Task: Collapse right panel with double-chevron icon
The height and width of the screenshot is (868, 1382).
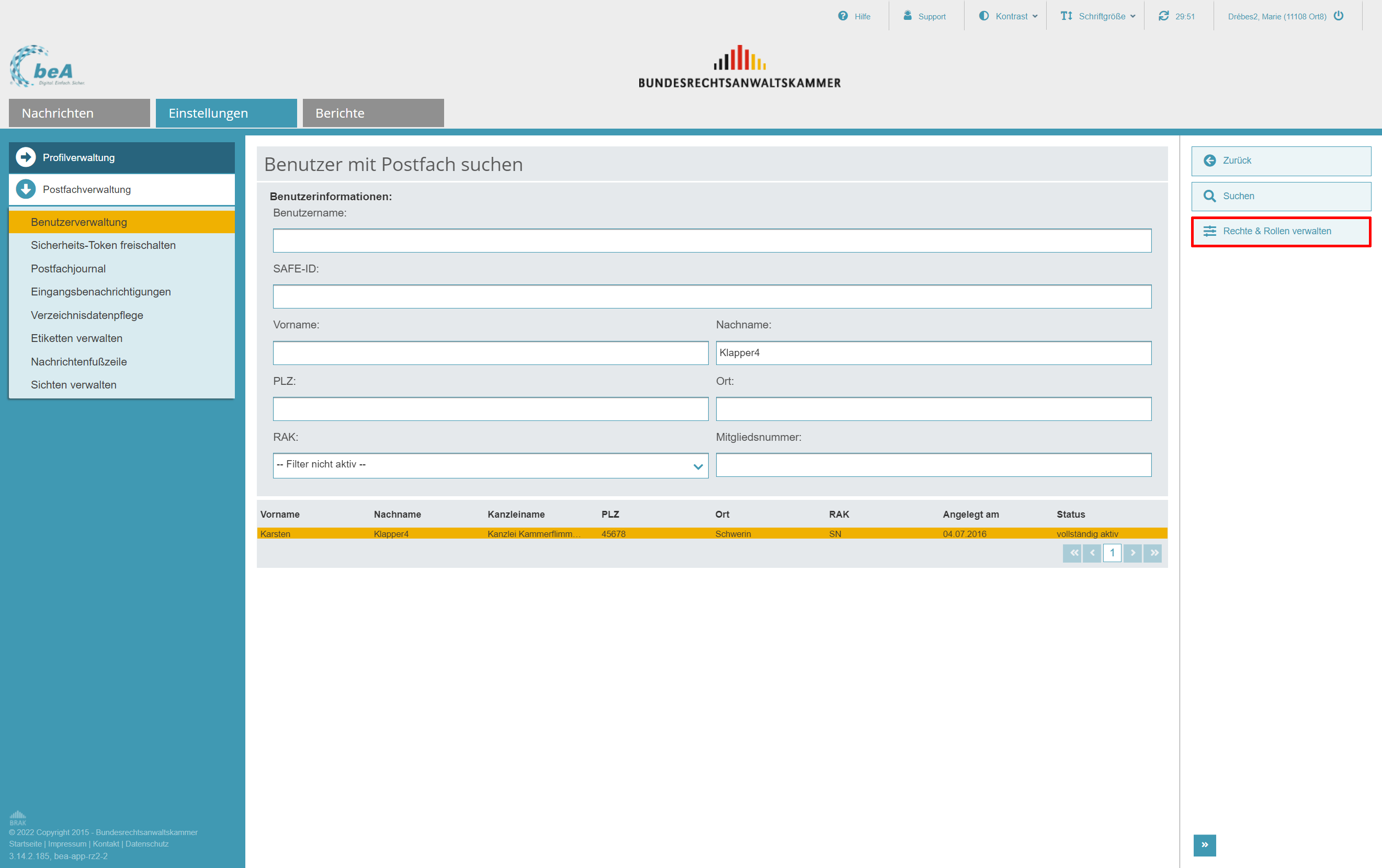Action: [1204, 844]
